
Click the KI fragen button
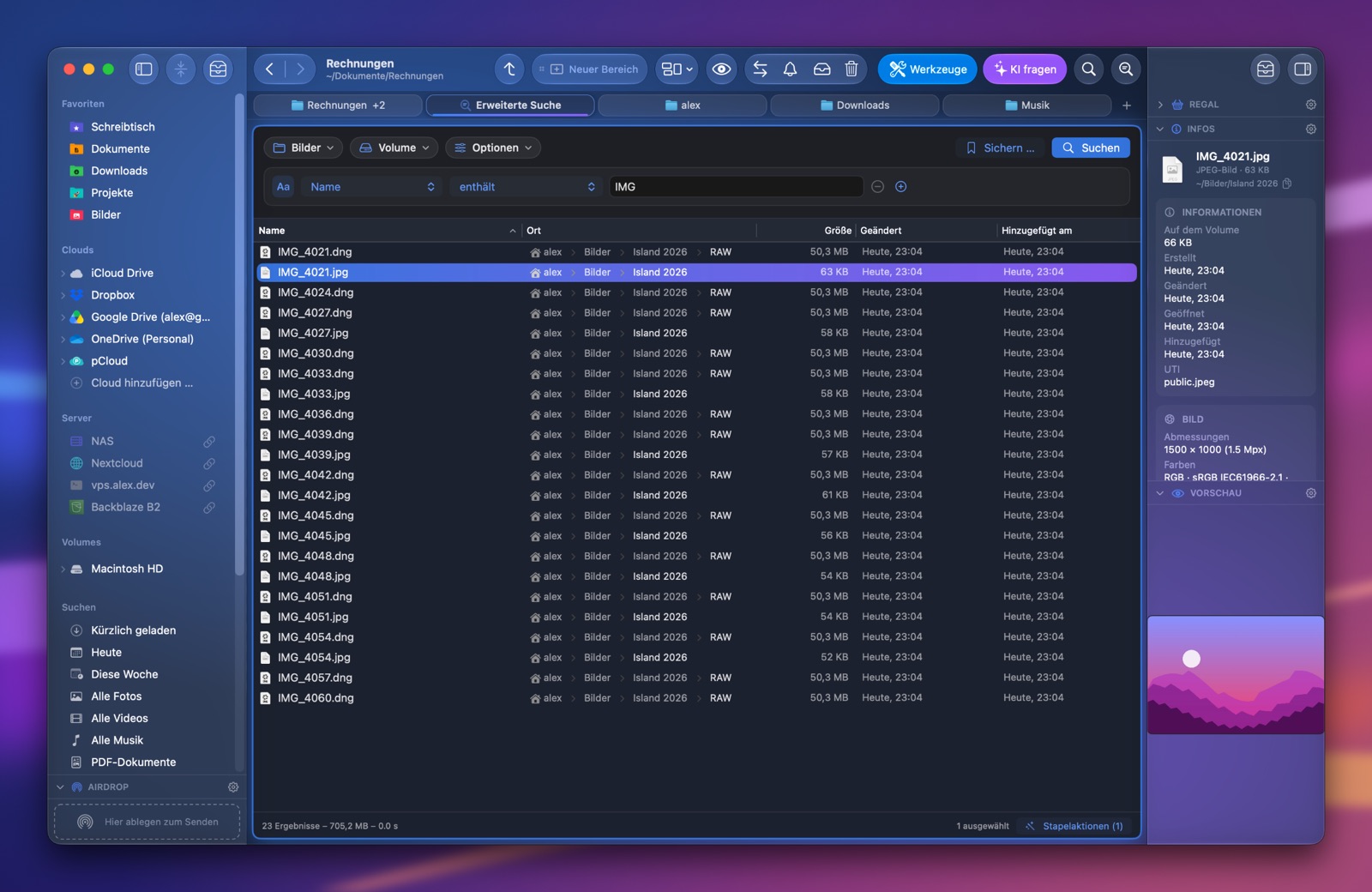pos(1025,69)
